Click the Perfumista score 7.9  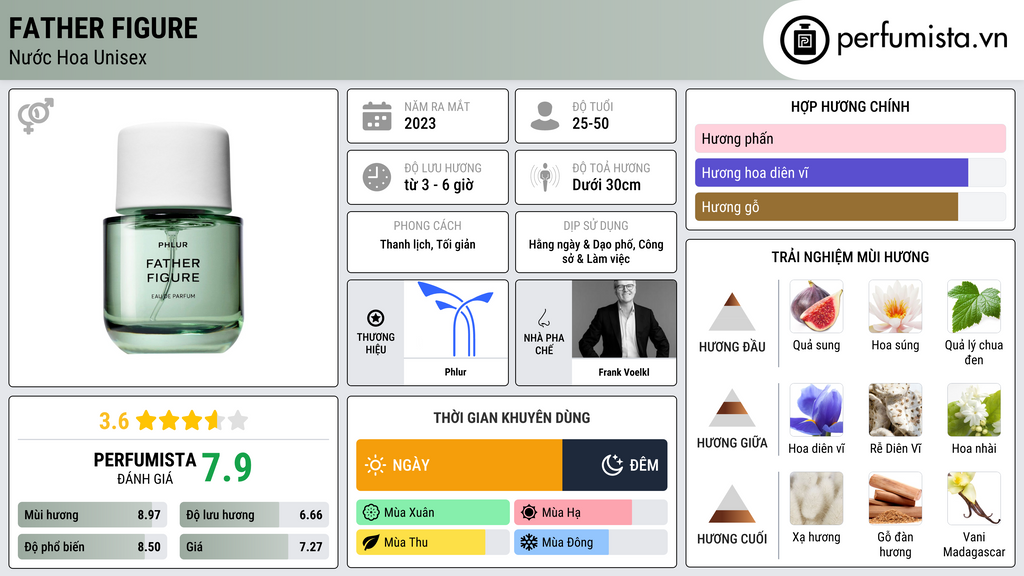(226, 468)
